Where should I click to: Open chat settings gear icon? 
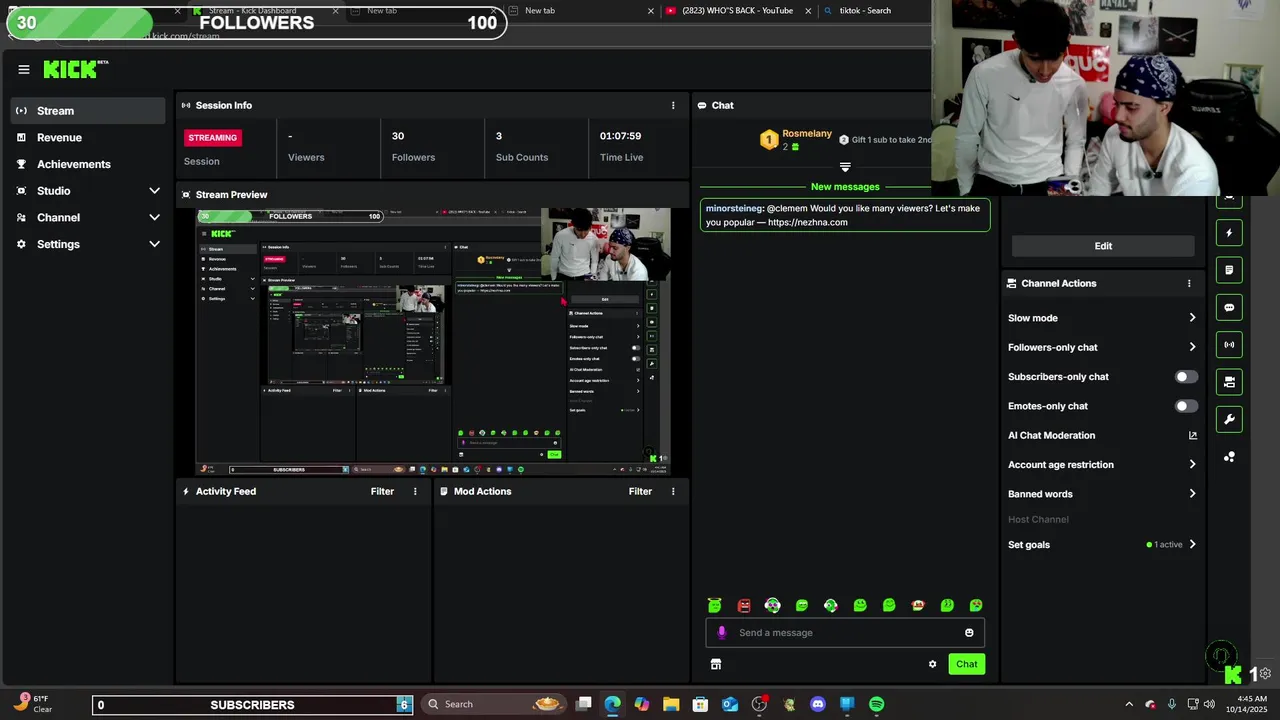pos(932,664)
